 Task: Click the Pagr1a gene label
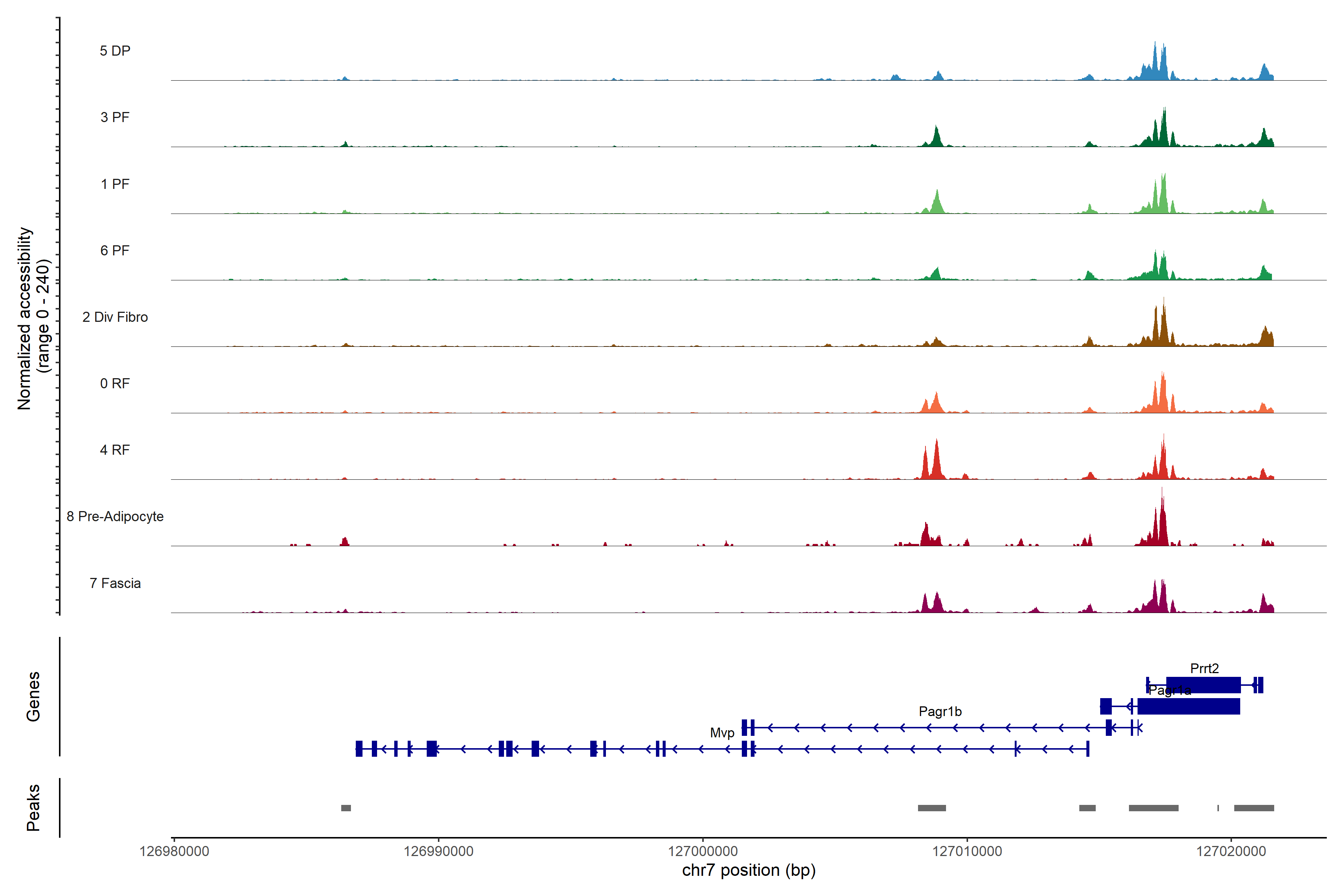pyautogui.click(x=1170, y=690)
